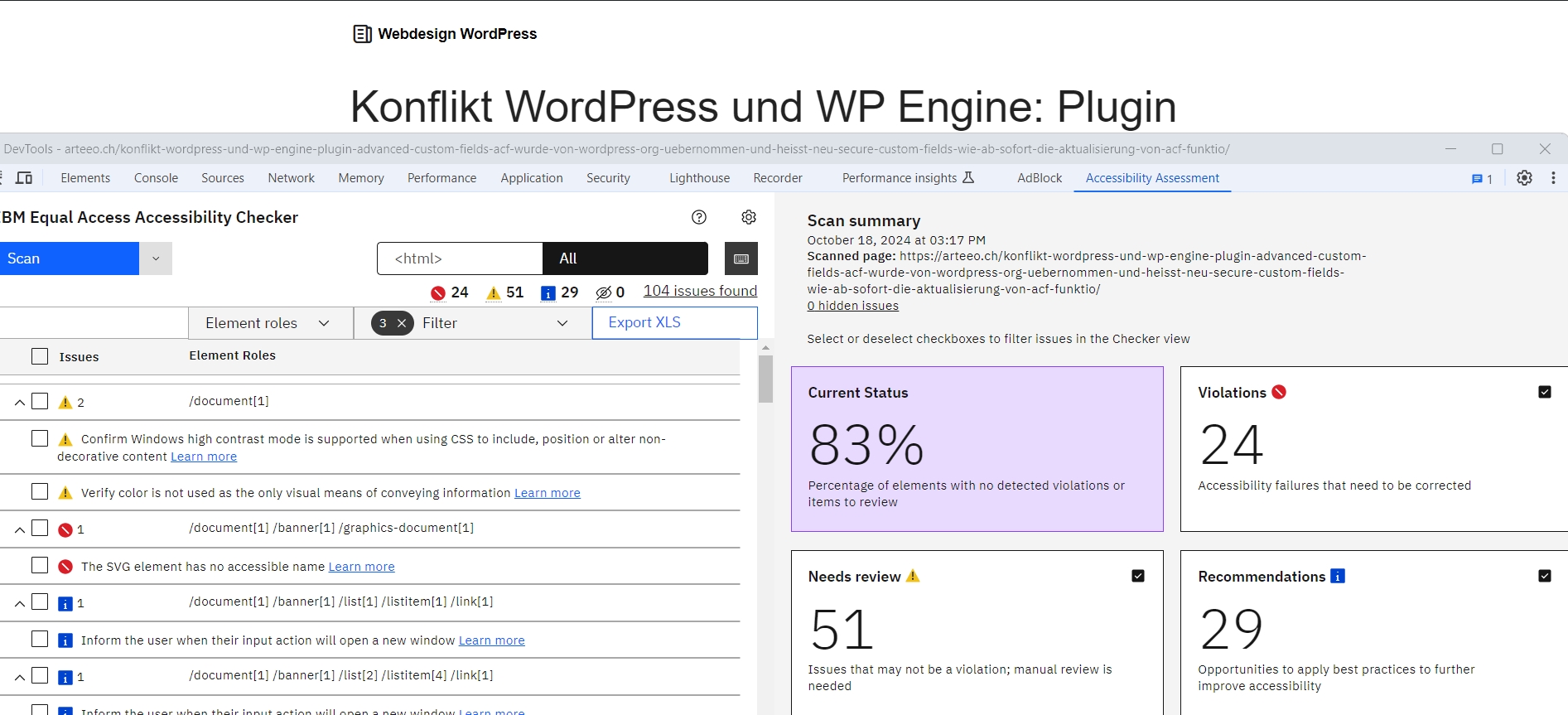This screenshot has height=715, width=1568.
Task: Toggle keyboard tab stops visualization icon
Action: click(x=741, y=258)
